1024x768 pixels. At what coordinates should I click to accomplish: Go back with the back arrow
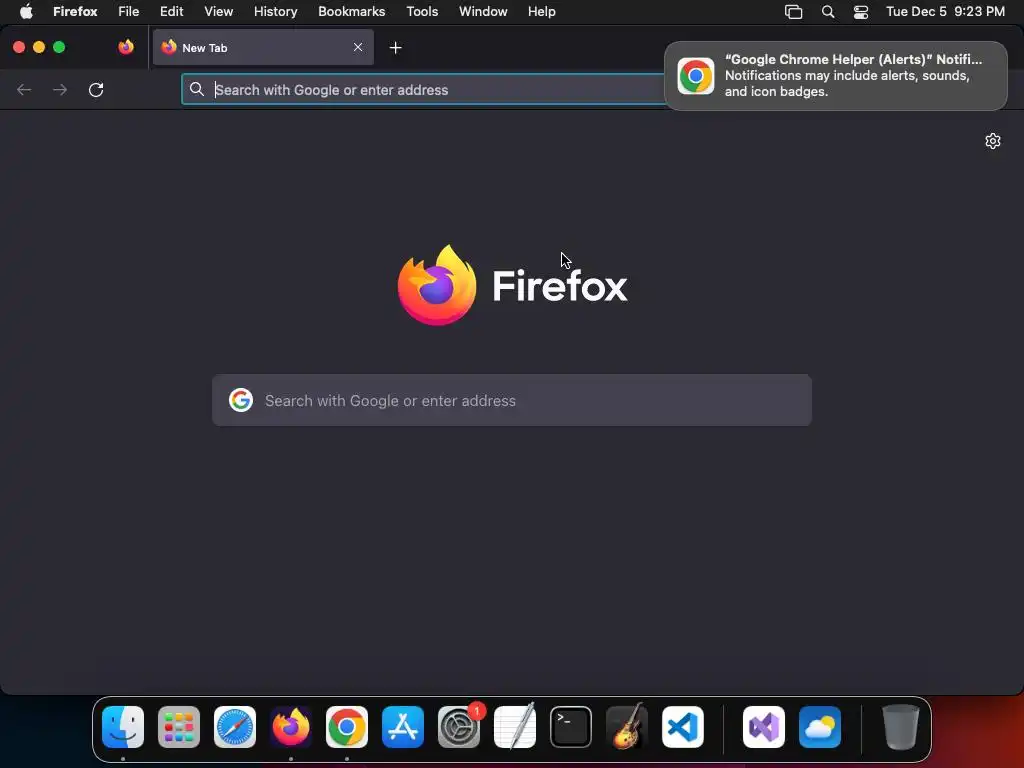pos(24,89)
